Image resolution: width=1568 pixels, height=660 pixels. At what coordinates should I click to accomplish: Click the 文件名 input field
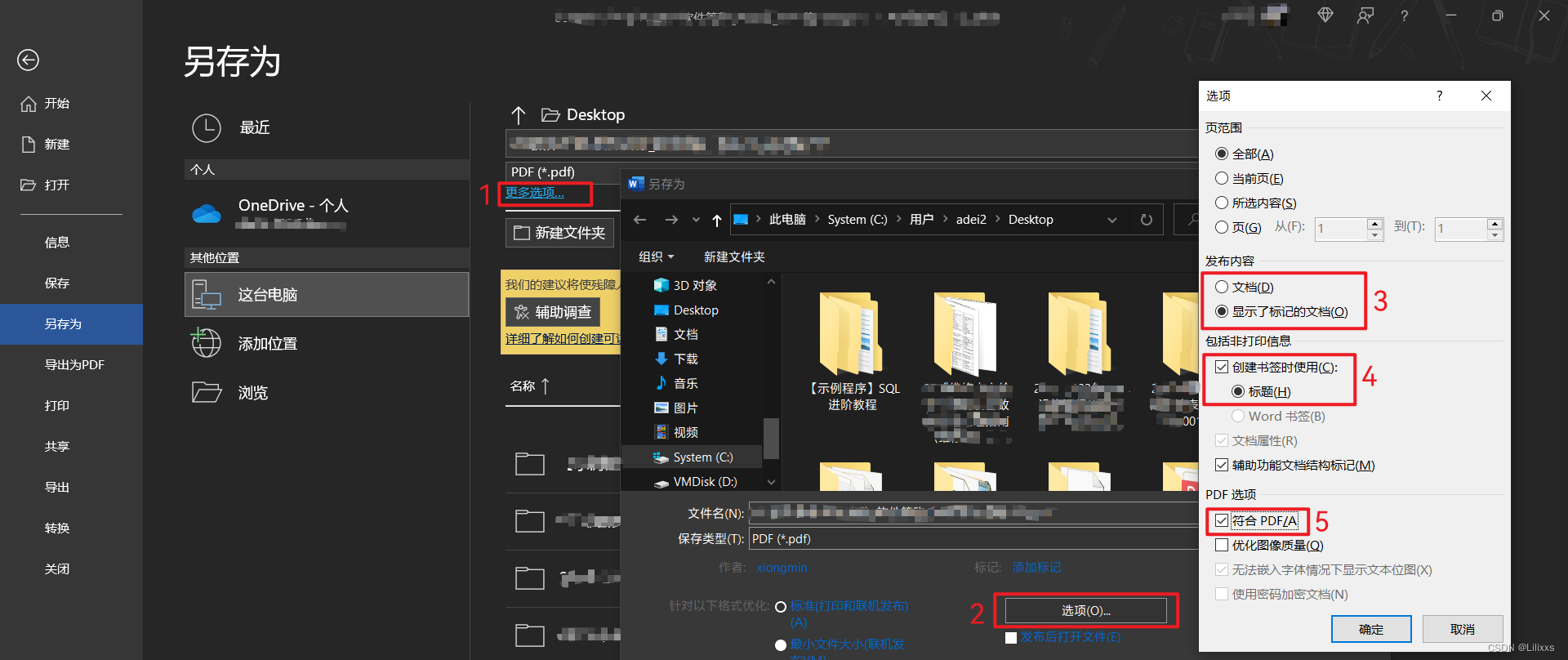[x=972, y=513]
